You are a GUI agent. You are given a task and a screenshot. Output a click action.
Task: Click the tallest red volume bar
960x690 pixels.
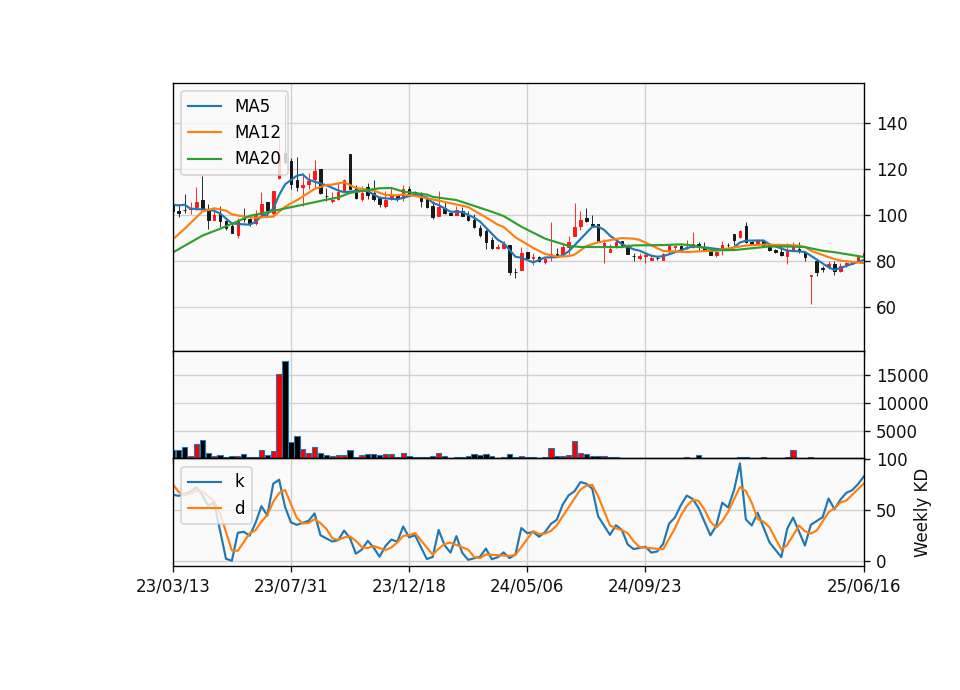(279, 416)
